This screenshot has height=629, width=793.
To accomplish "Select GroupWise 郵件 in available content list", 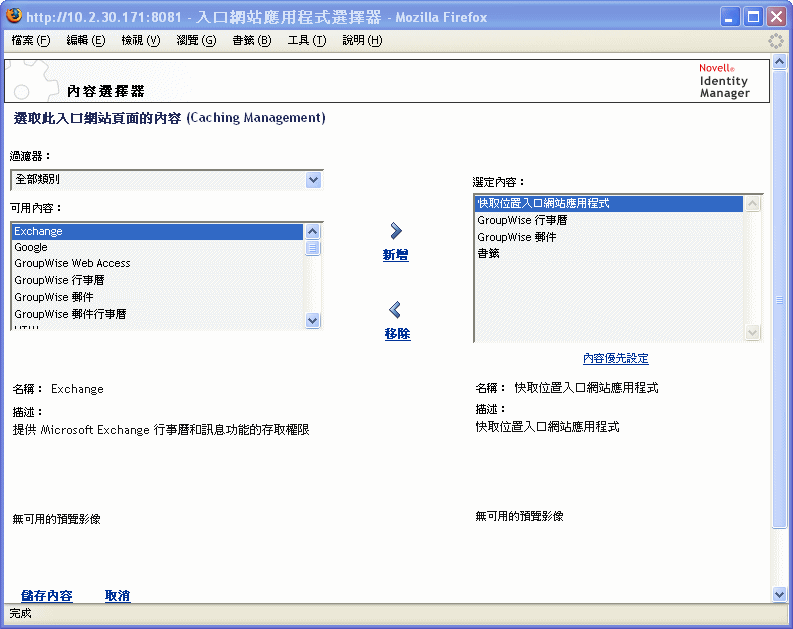I will tap(157, 297).
